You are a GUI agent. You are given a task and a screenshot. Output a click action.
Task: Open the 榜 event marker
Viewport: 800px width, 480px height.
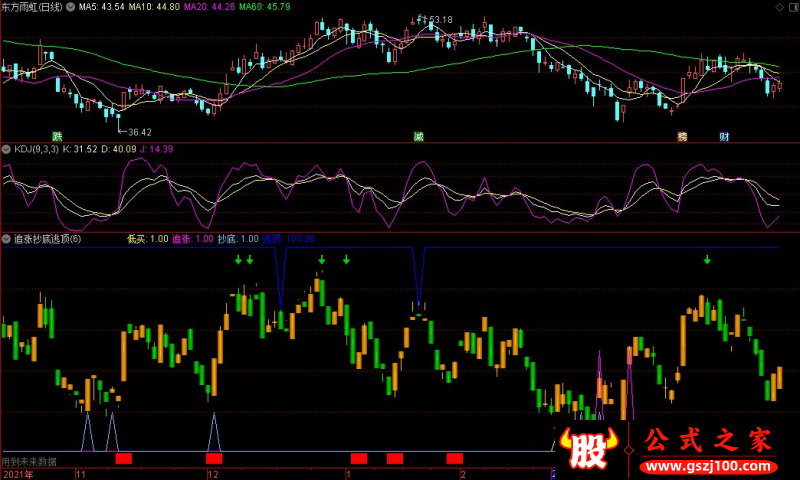tap(682, 136)
